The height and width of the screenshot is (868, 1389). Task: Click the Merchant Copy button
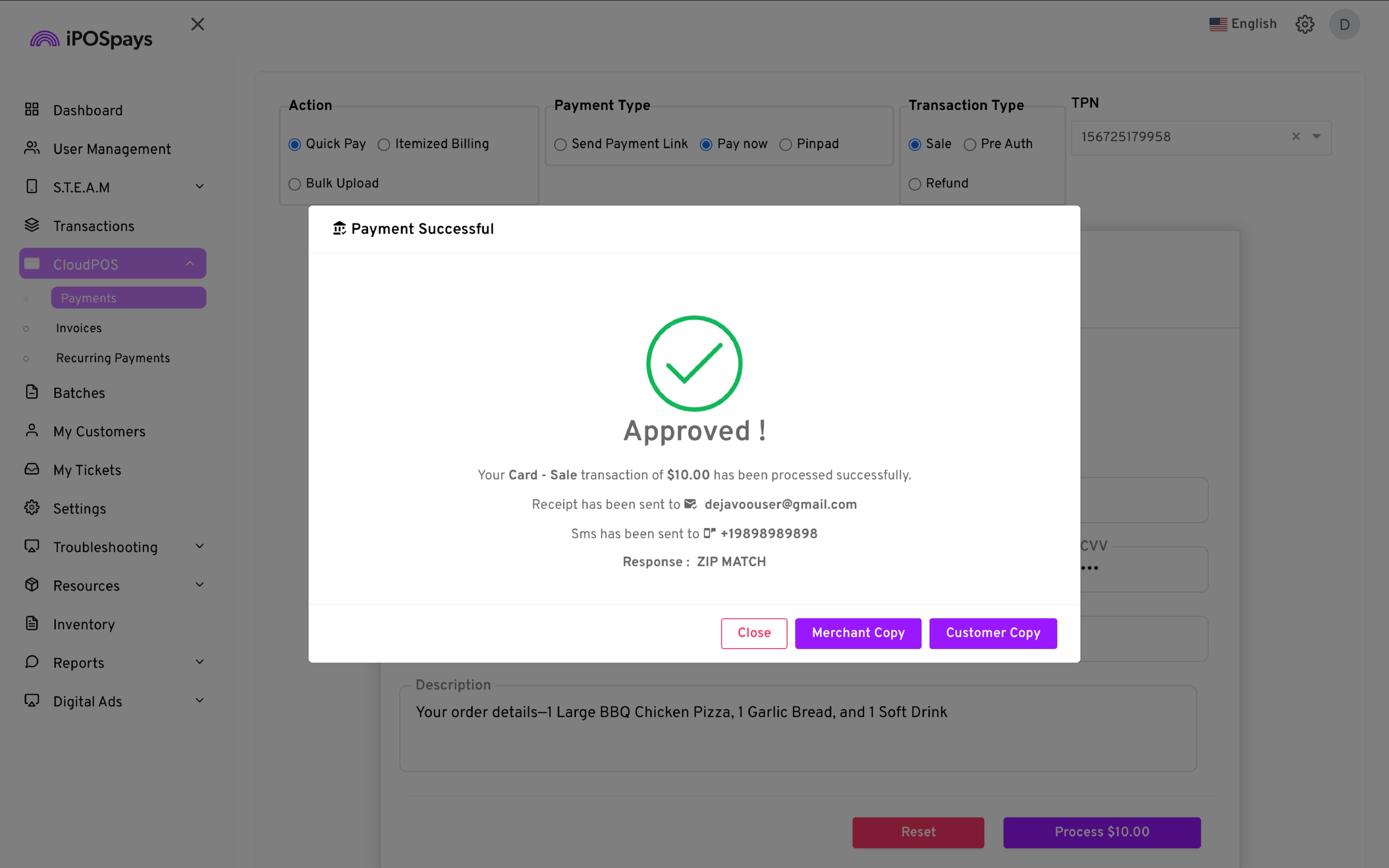[x=858, y=633]
